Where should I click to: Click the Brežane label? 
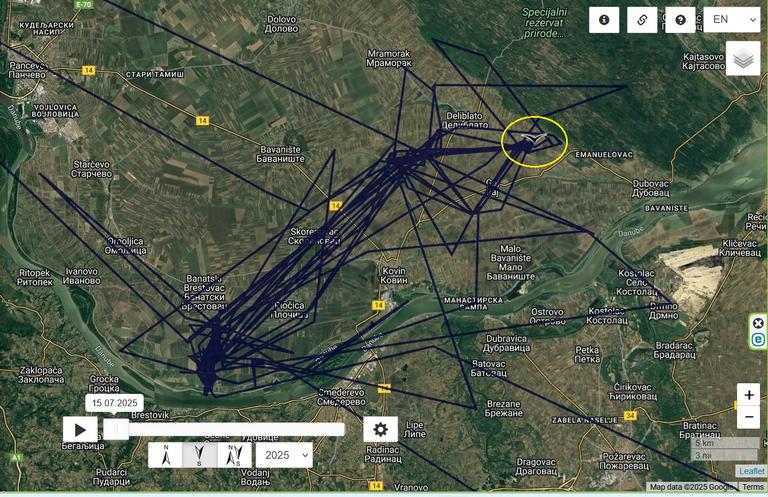coord(504,408)
